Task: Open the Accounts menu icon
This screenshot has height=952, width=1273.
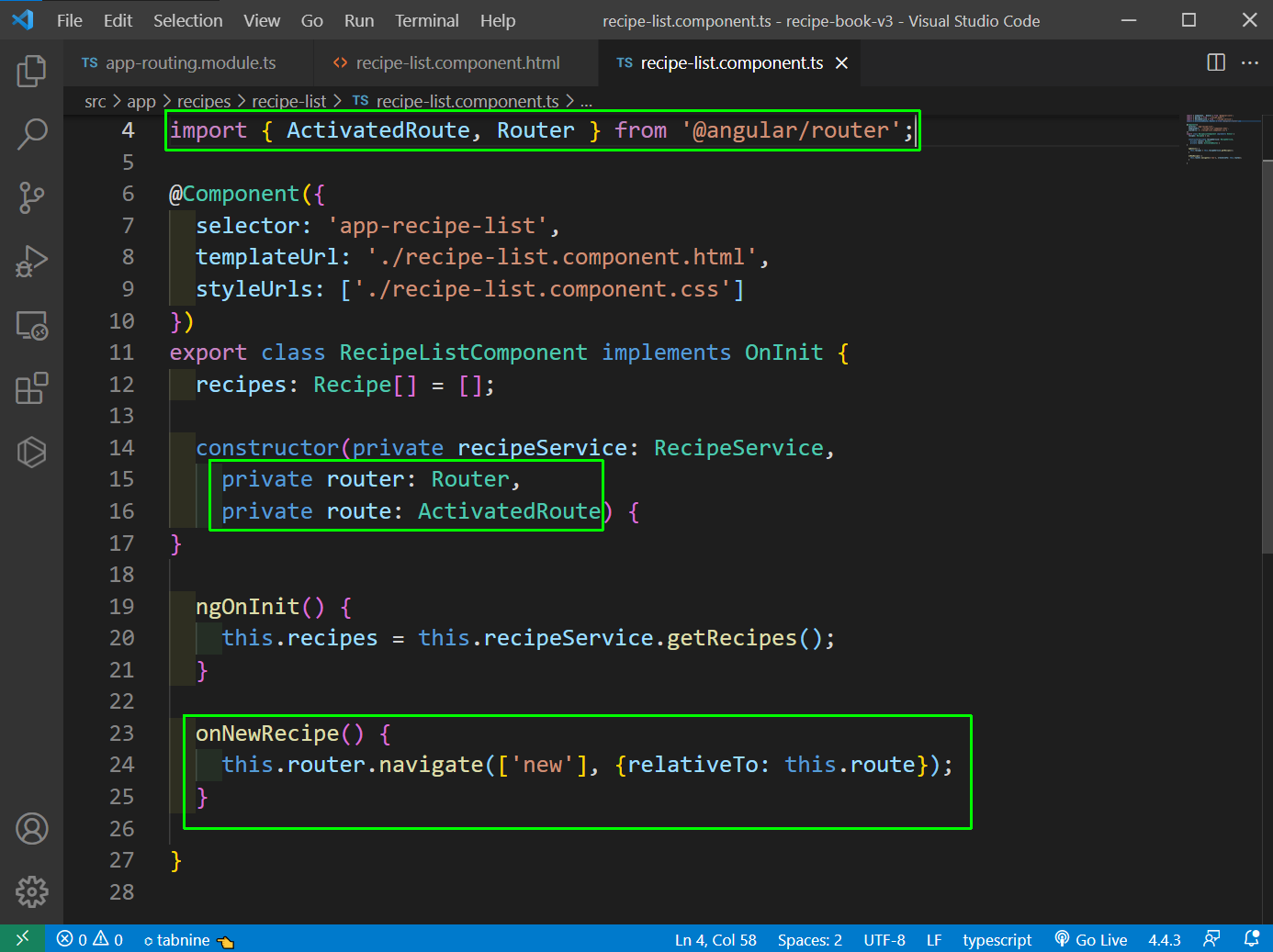Action: pos(31,829)
